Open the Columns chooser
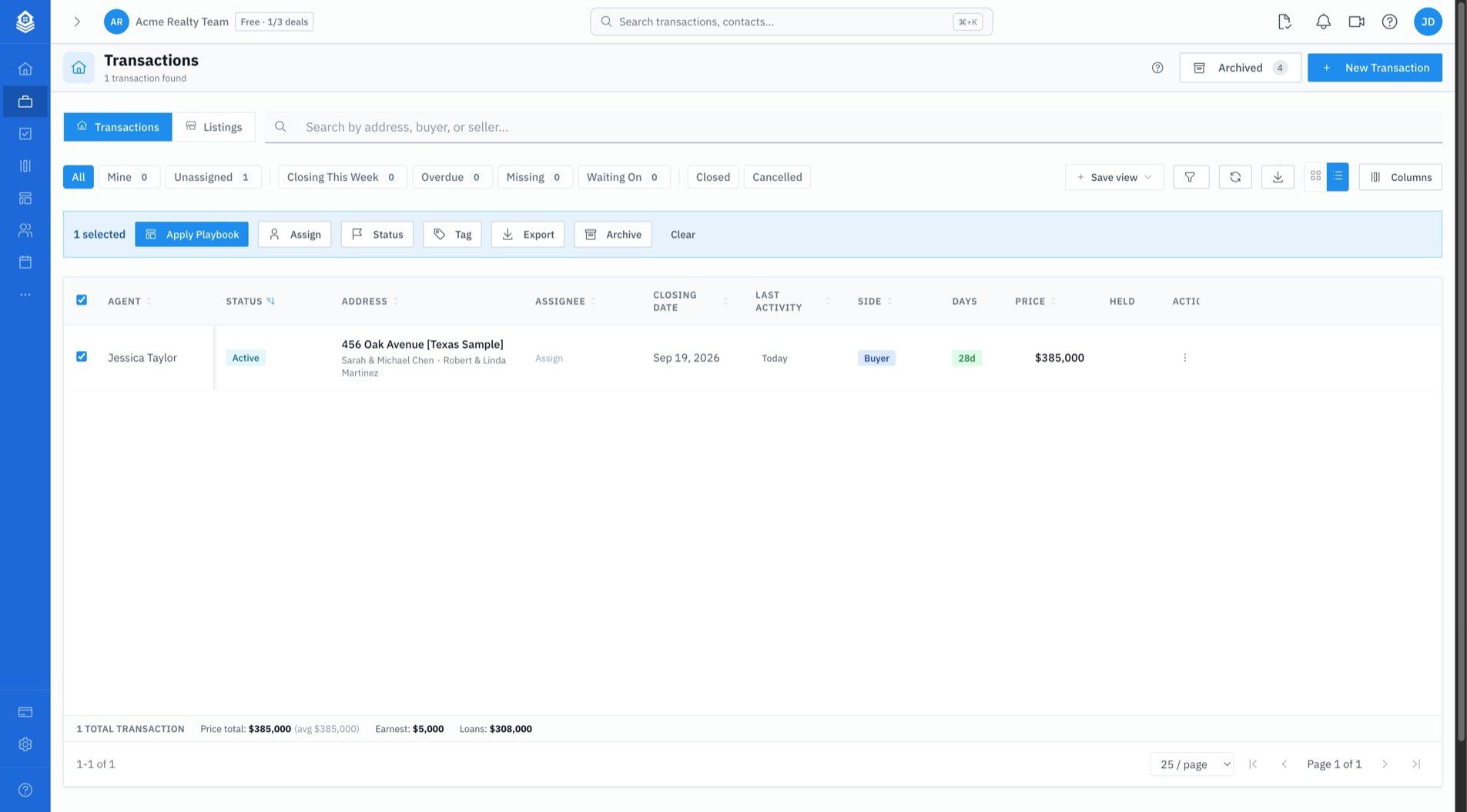The image size is (1467, 812). [x=1400, y=177]
